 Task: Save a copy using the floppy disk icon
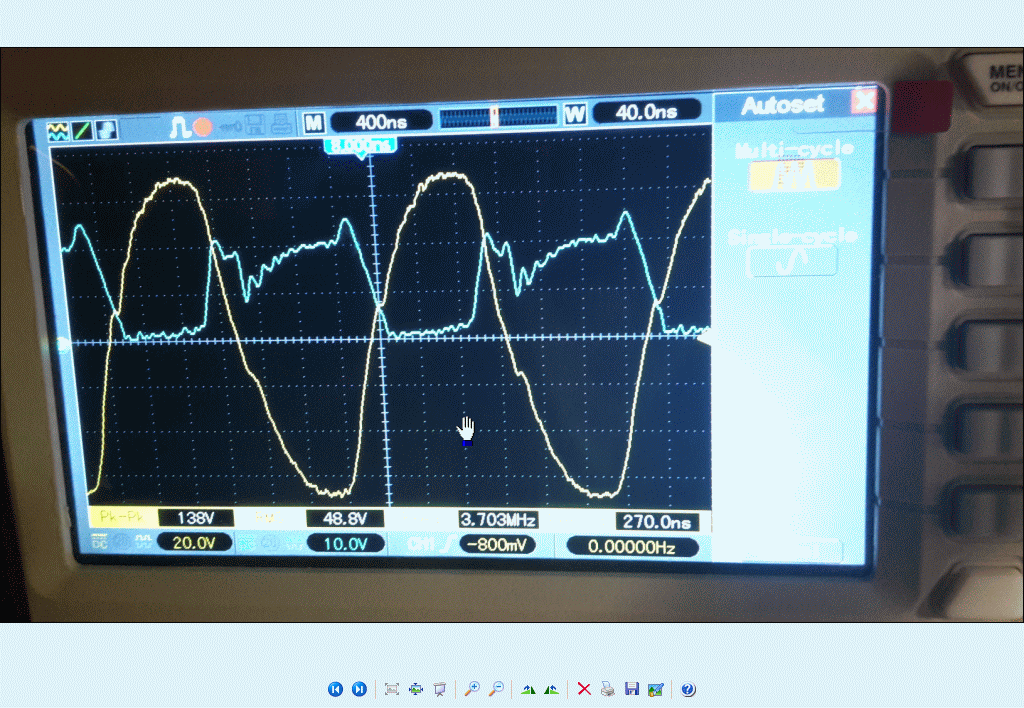click(x=632, y=689)
